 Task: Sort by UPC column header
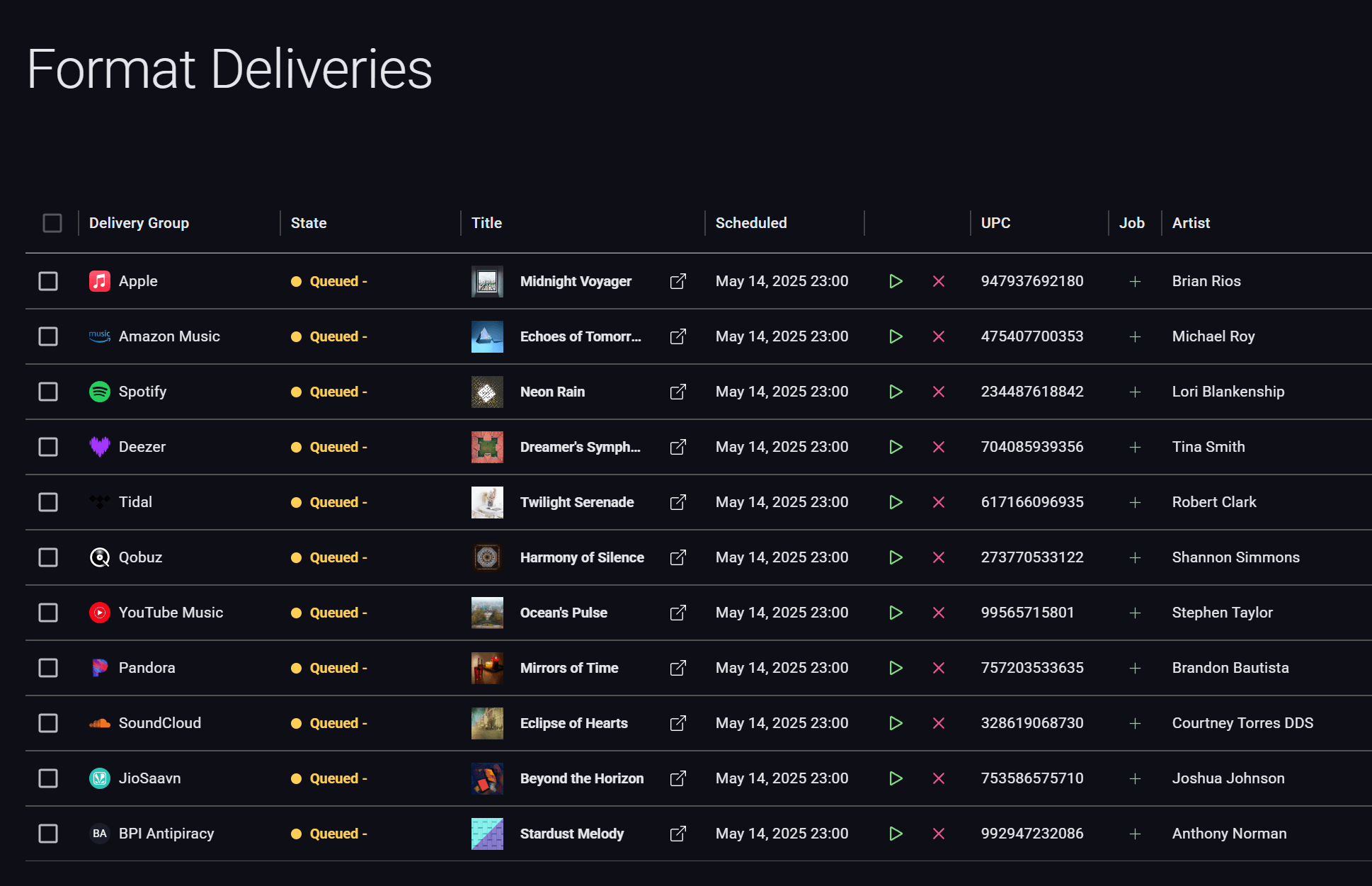995,223
